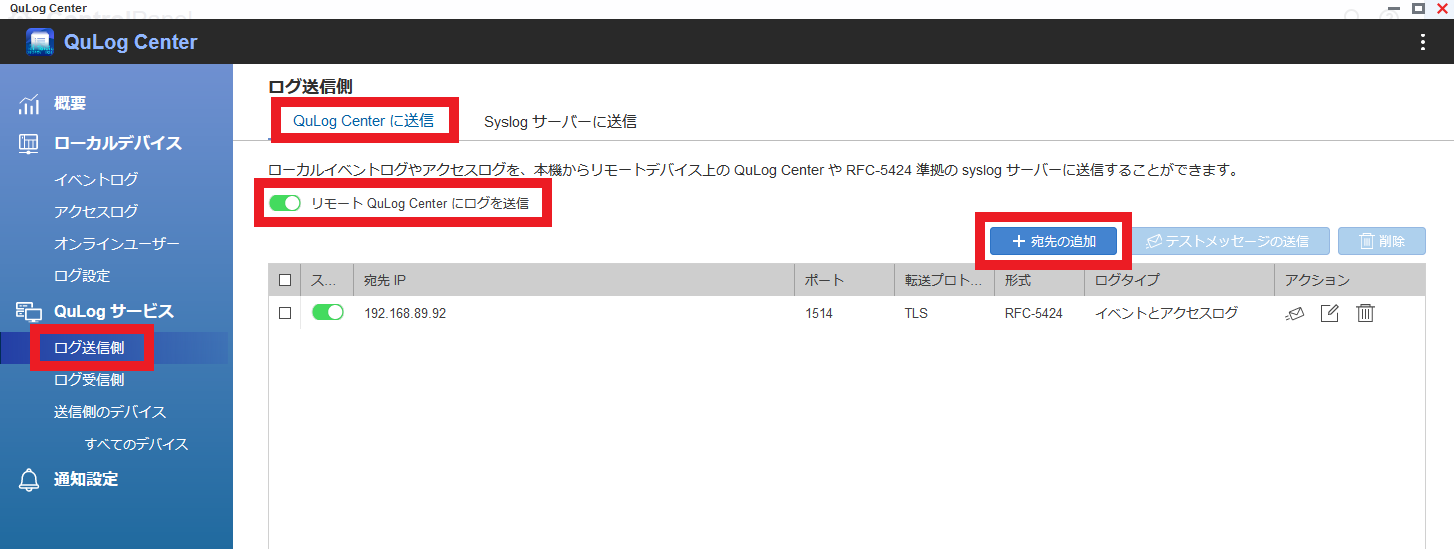
Task: Click テストメッセージの送信 button
Action: pyautogui.click(x=1230, y=241)
